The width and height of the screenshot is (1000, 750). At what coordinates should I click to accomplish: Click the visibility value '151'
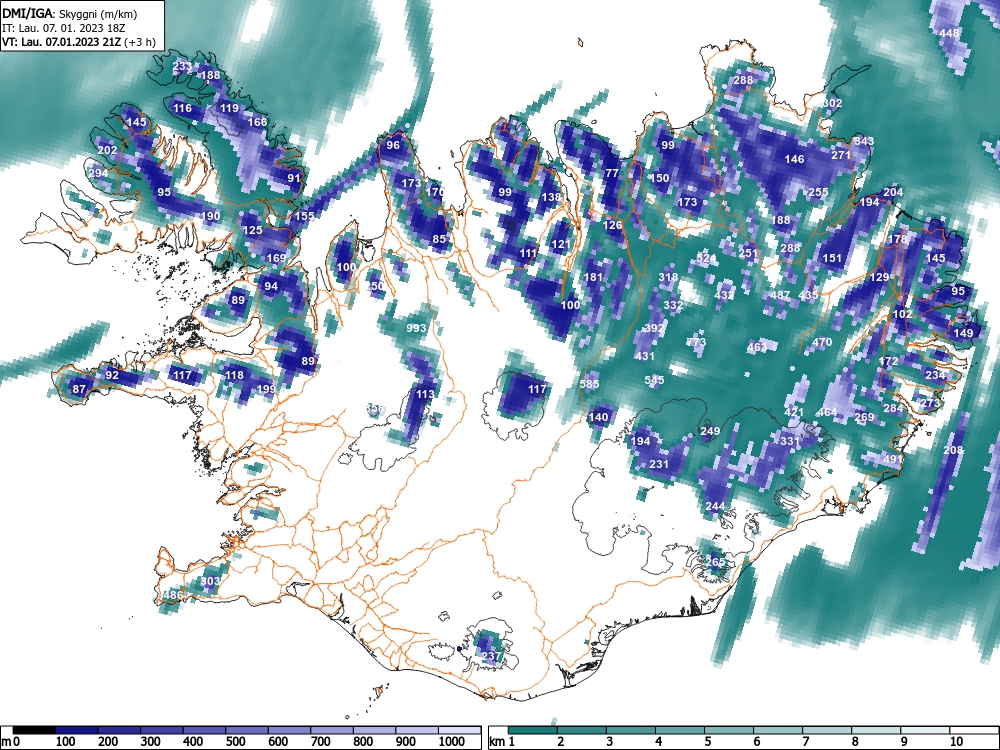(832, 258)
